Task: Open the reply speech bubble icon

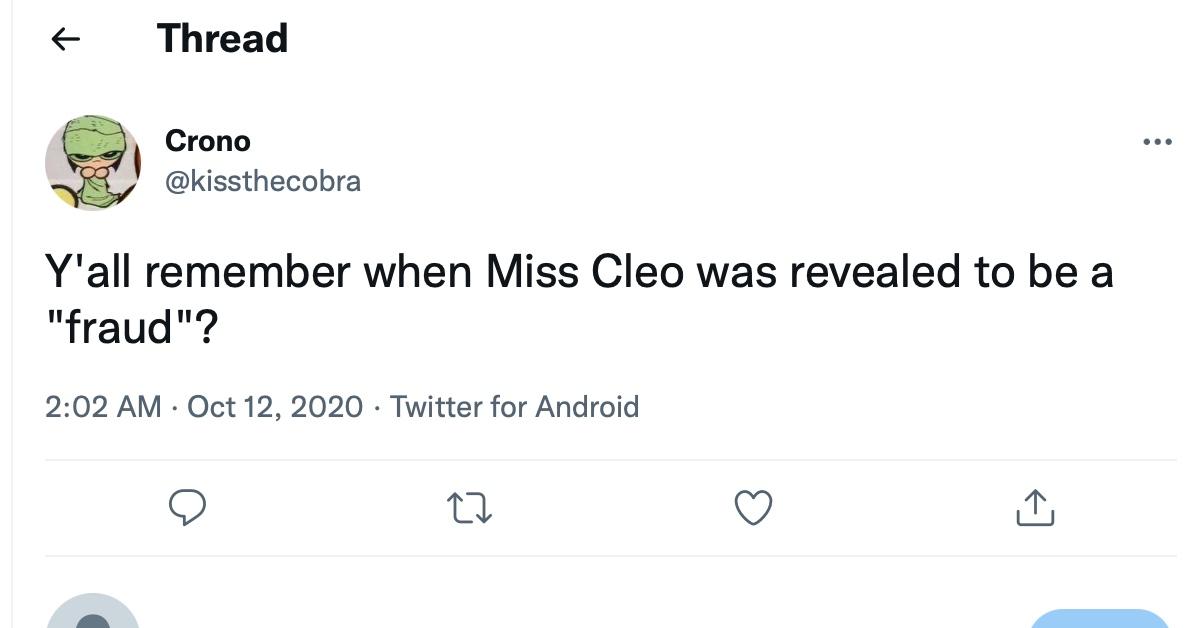Action: [186, 508]
